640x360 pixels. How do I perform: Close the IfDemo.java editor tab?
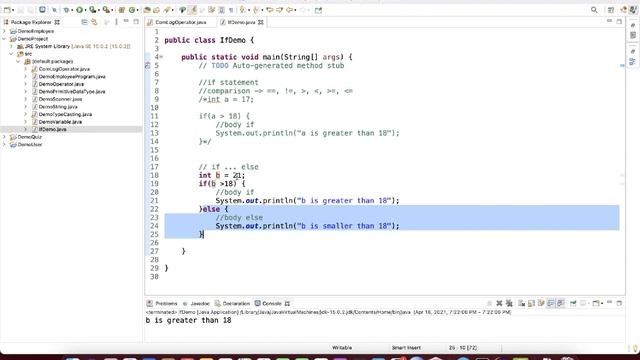pos(261,22)
